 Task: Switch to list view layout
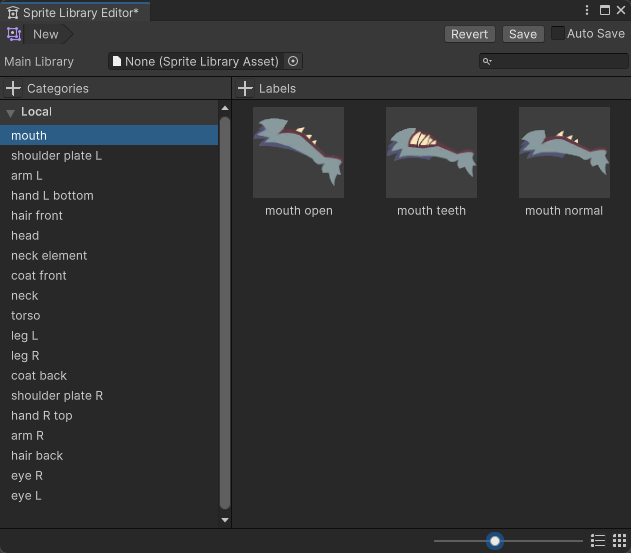(x=598, y=541)
